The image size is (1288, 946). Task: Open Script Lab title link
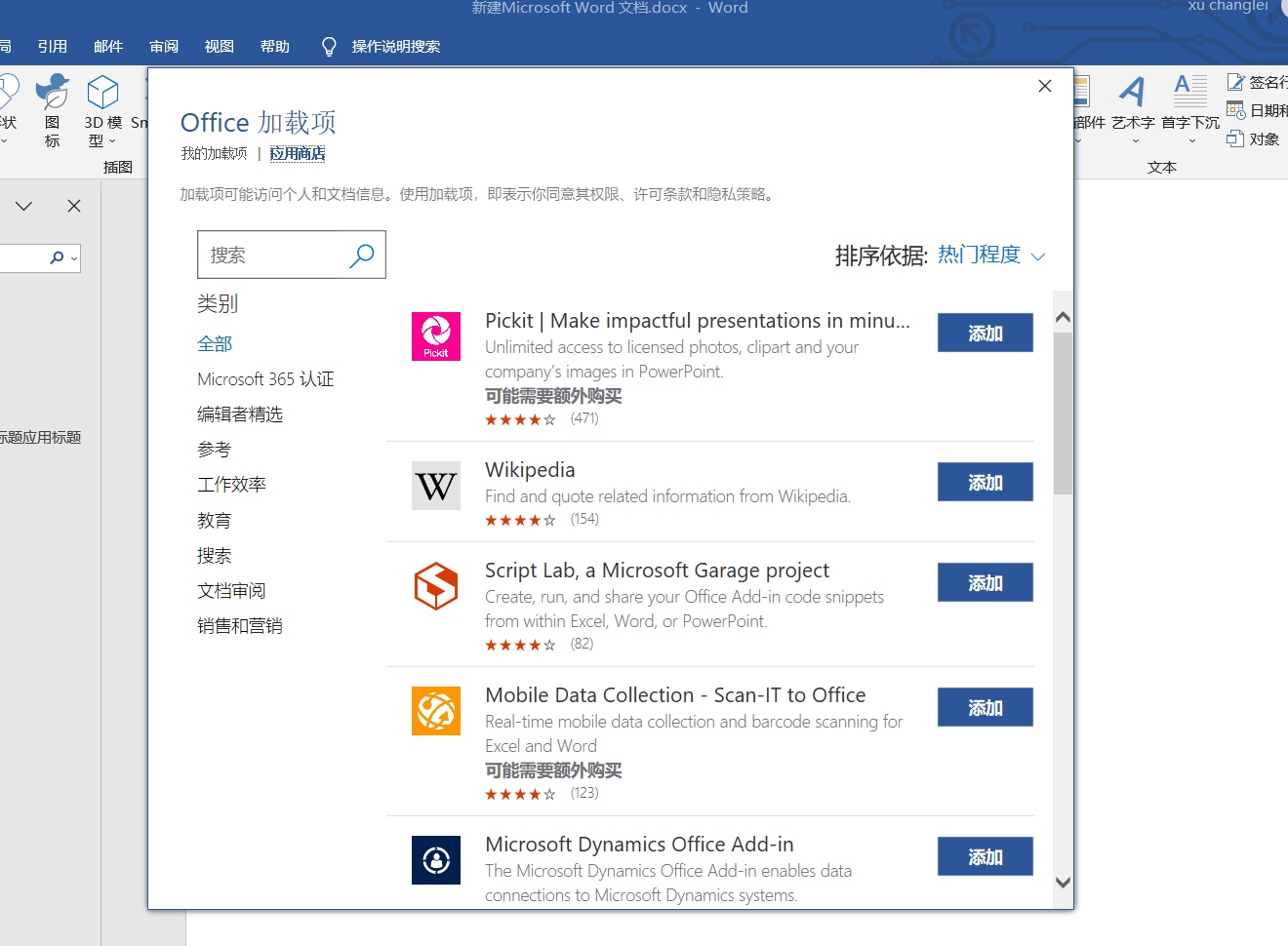tap(657, 571)
